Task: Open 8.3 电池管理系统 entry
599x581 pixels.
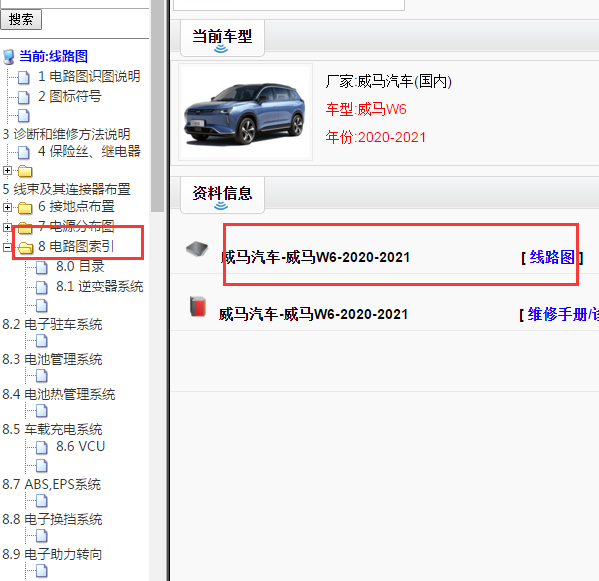Action: click(52, 359)
